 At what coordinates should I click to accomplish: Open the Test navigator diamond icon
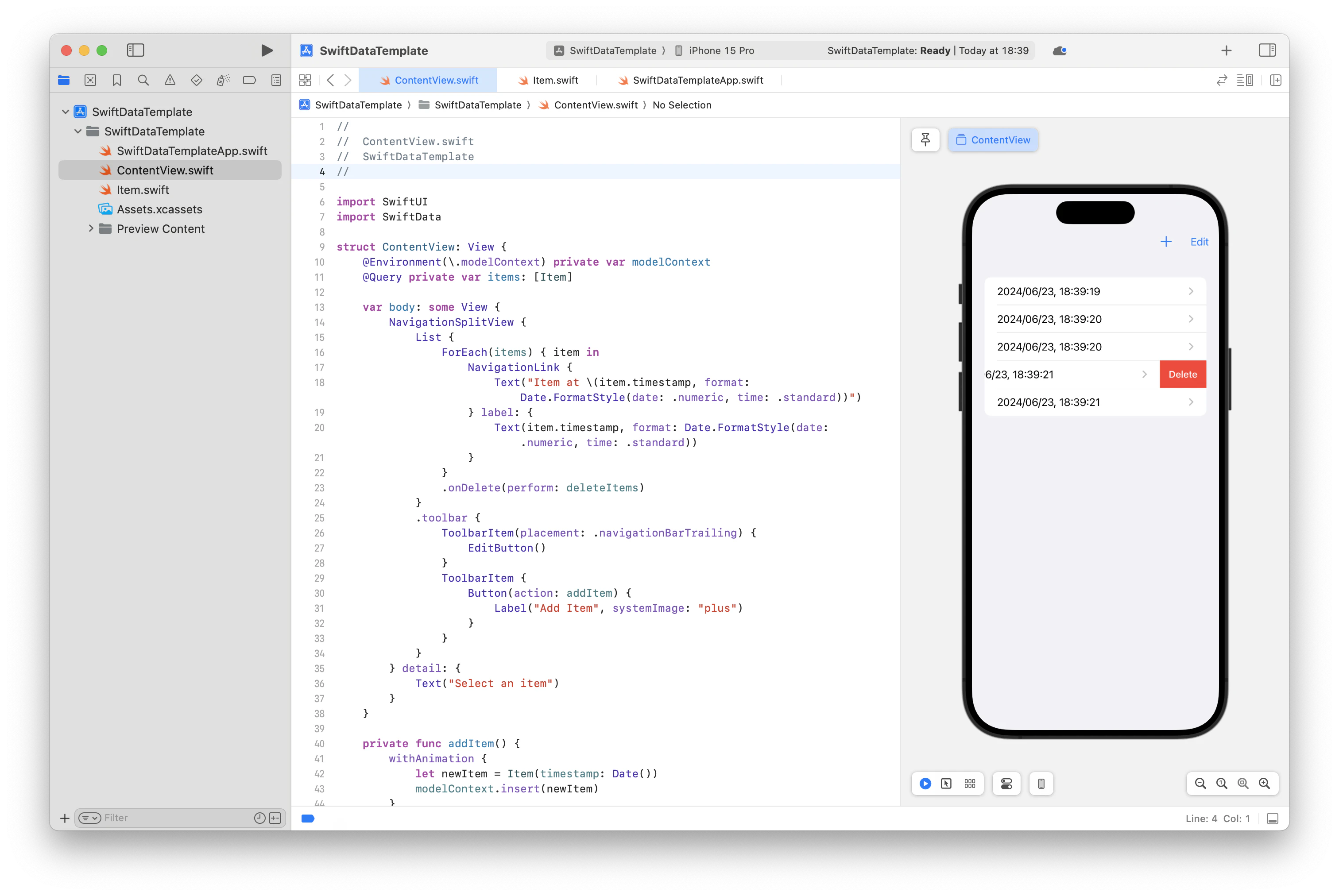[x=197, y=81]
